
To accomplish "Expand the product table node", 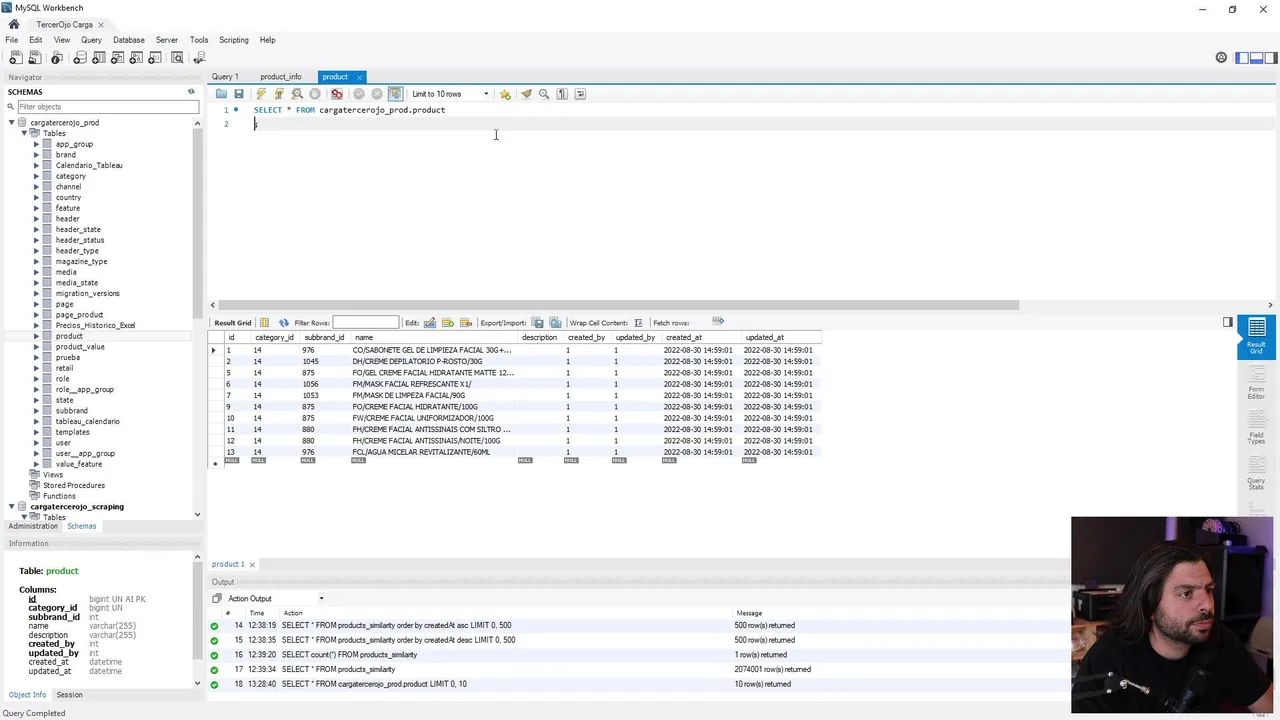I will pyautogui.click(x=37, y=336).
